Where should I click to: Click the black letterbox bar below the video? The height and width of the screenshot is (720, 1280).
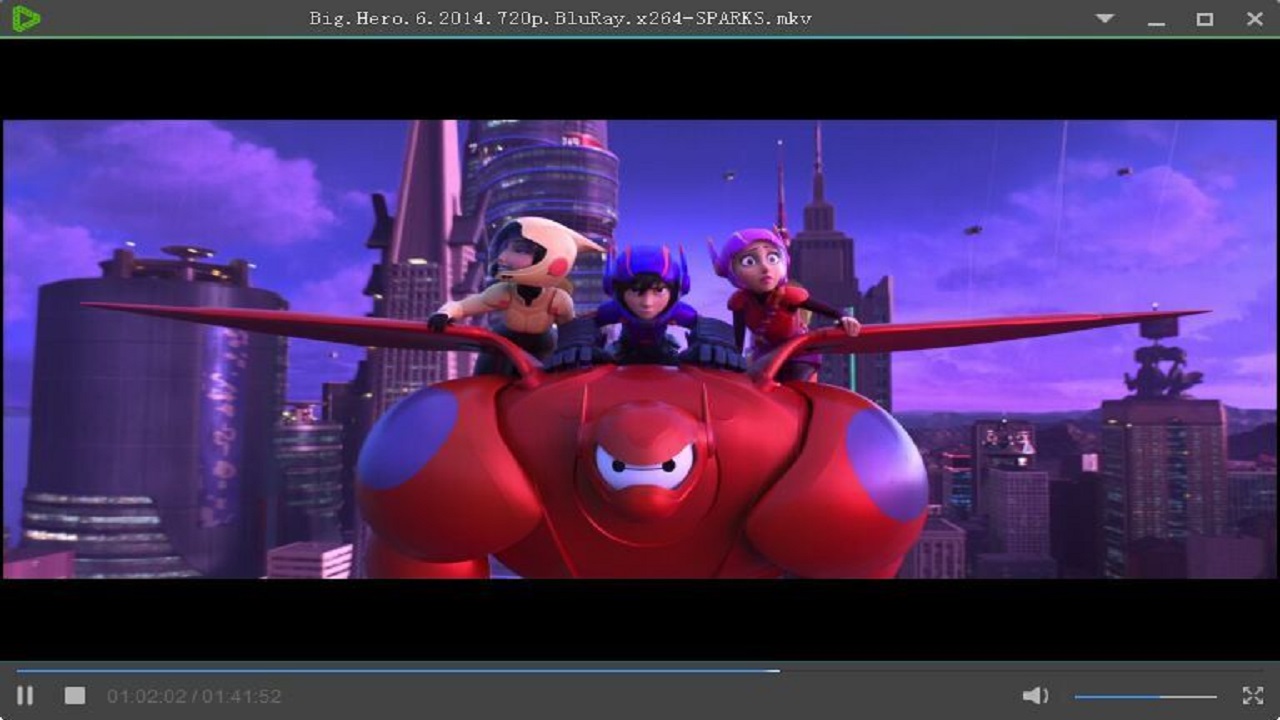[640, 618]
